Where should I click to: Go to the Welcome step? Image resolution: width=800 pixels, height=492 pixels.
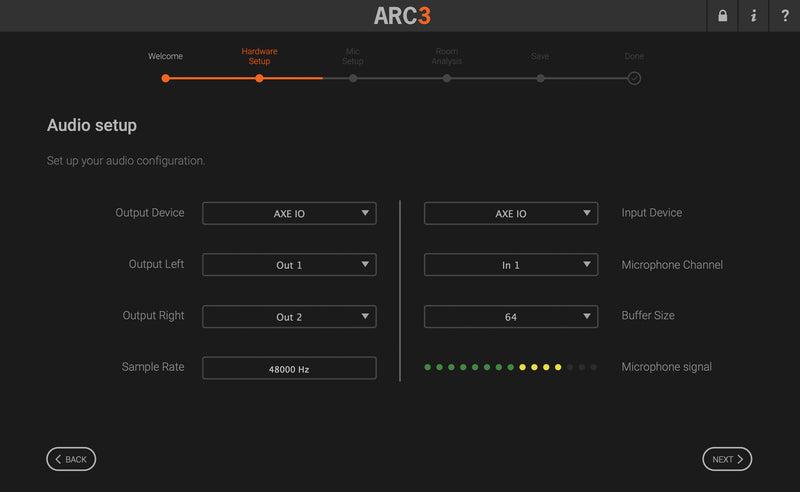tap(166, 77)
